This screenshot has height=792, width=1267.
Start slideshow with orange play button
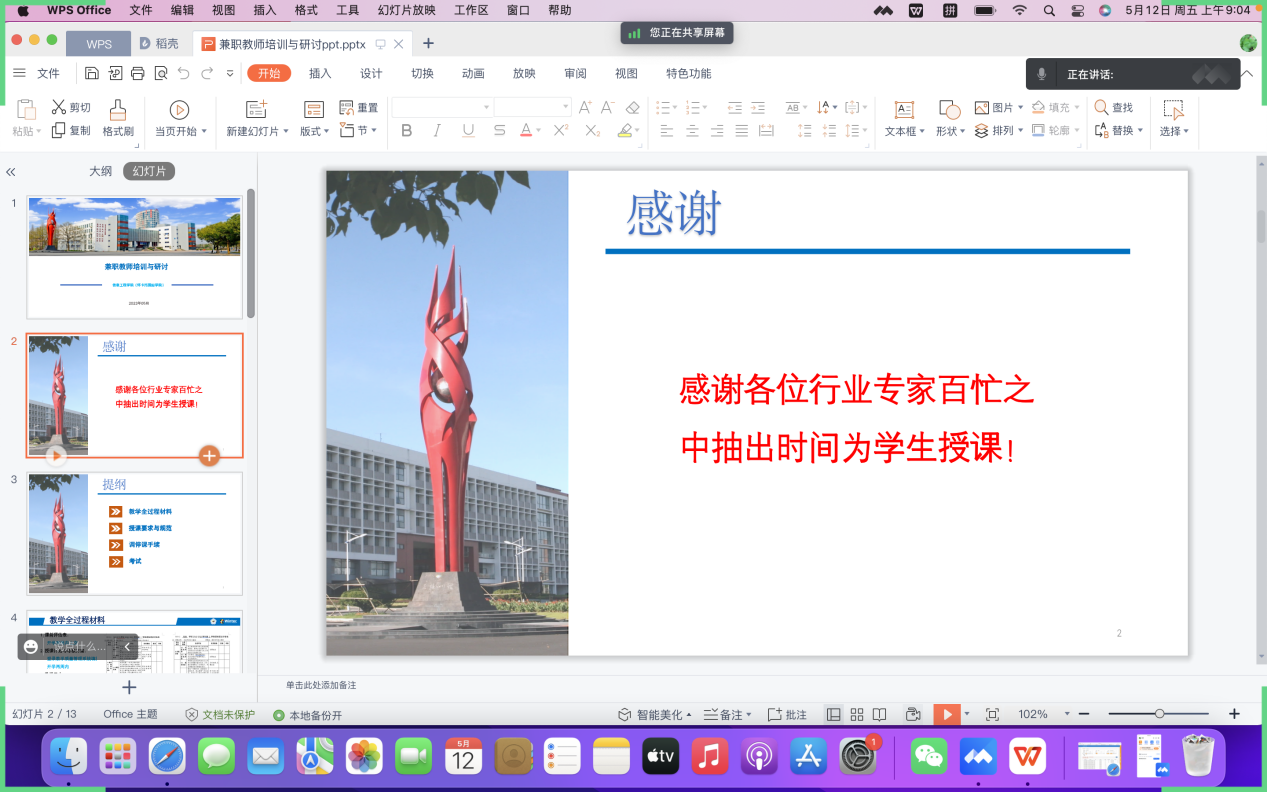coord(946,714)
